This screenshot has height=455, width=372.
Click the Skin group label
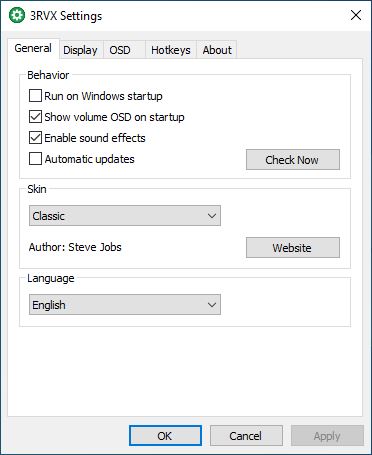tap(37, 189)
